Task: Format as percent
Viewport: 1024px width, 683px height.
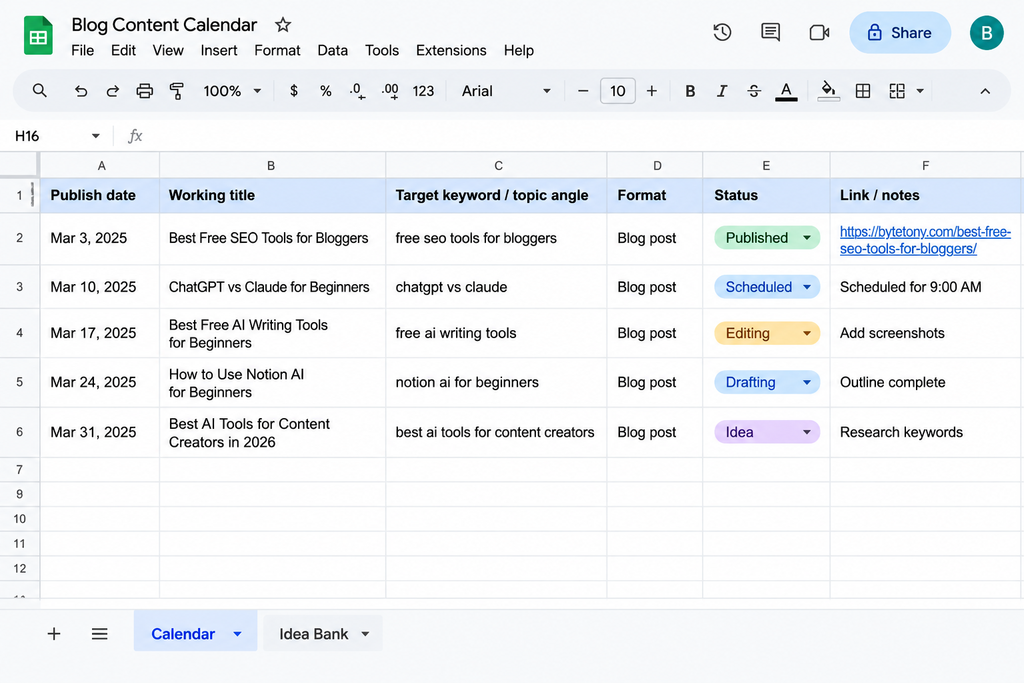Action: tap(325, 91)
